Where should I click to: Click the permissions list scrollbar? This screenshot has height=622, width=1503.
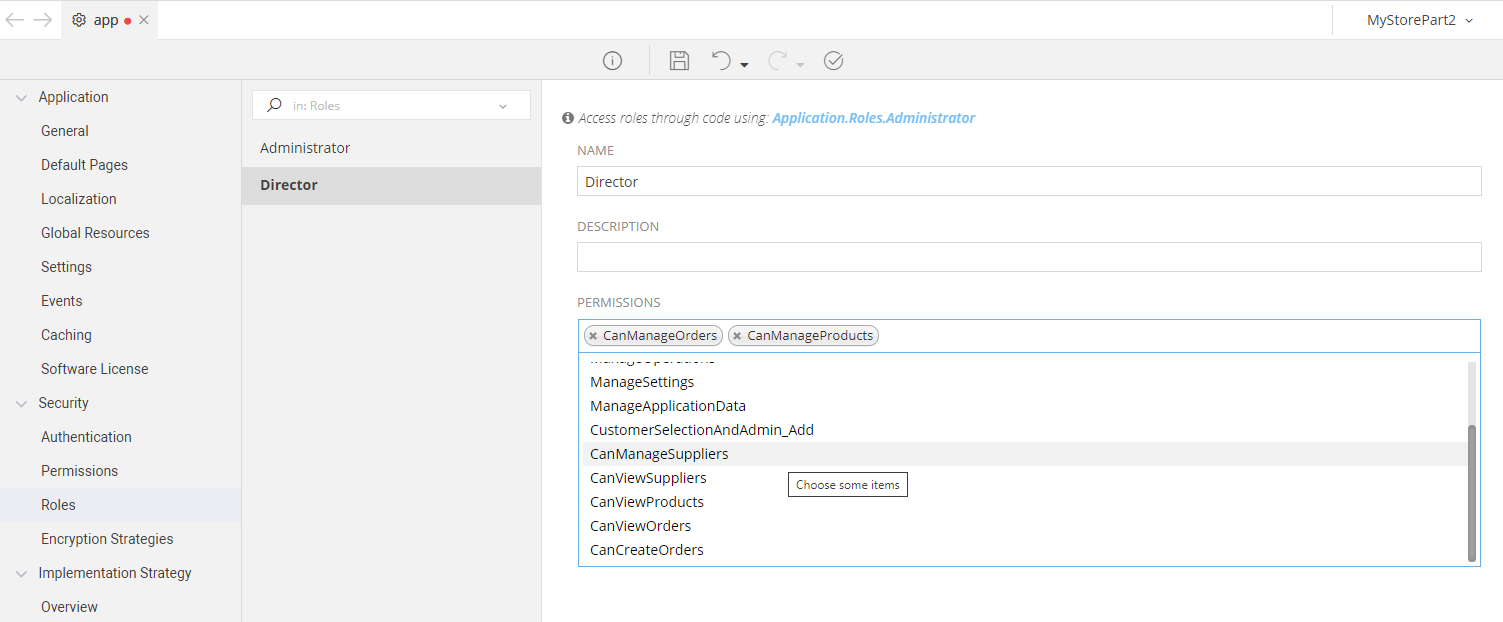1471,490
